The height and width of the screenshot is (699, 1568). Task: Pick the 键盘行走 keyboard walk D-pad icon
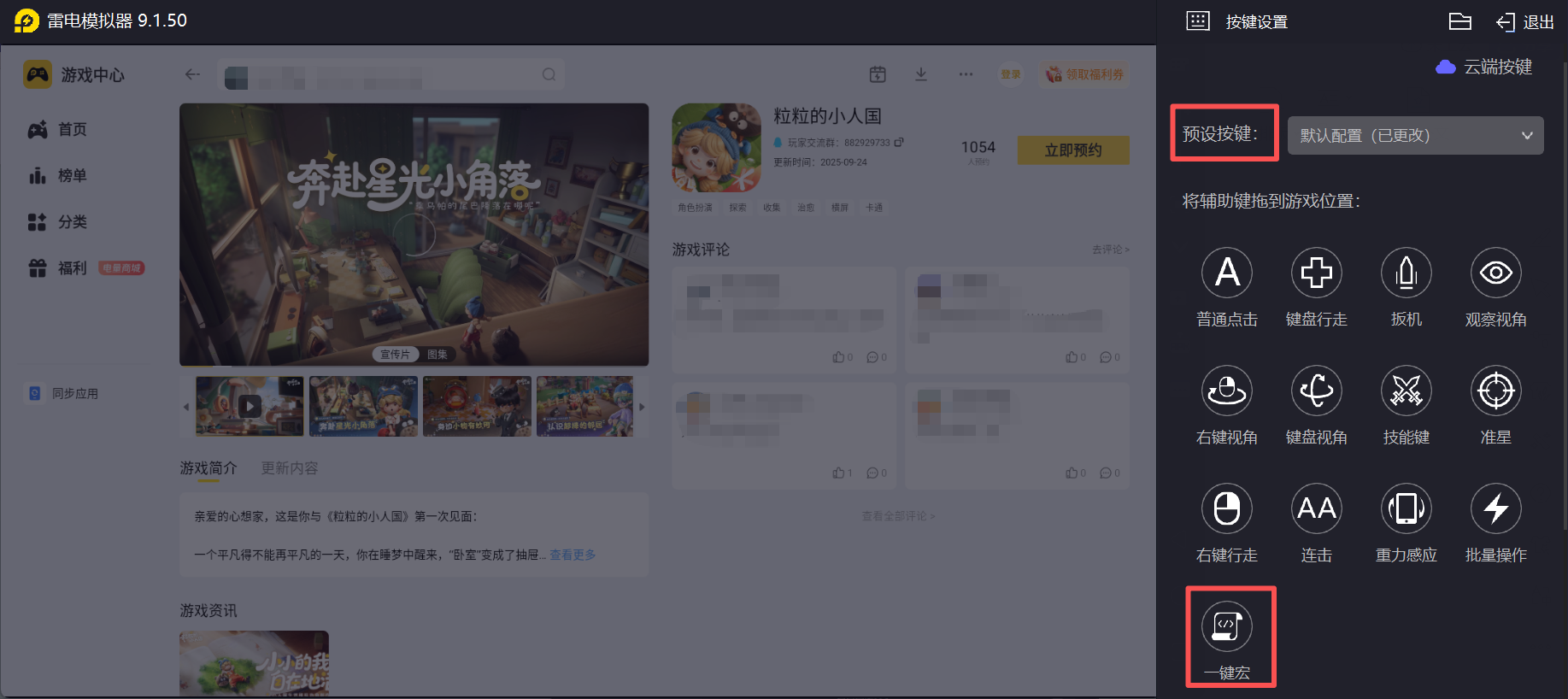point(1317,273)
